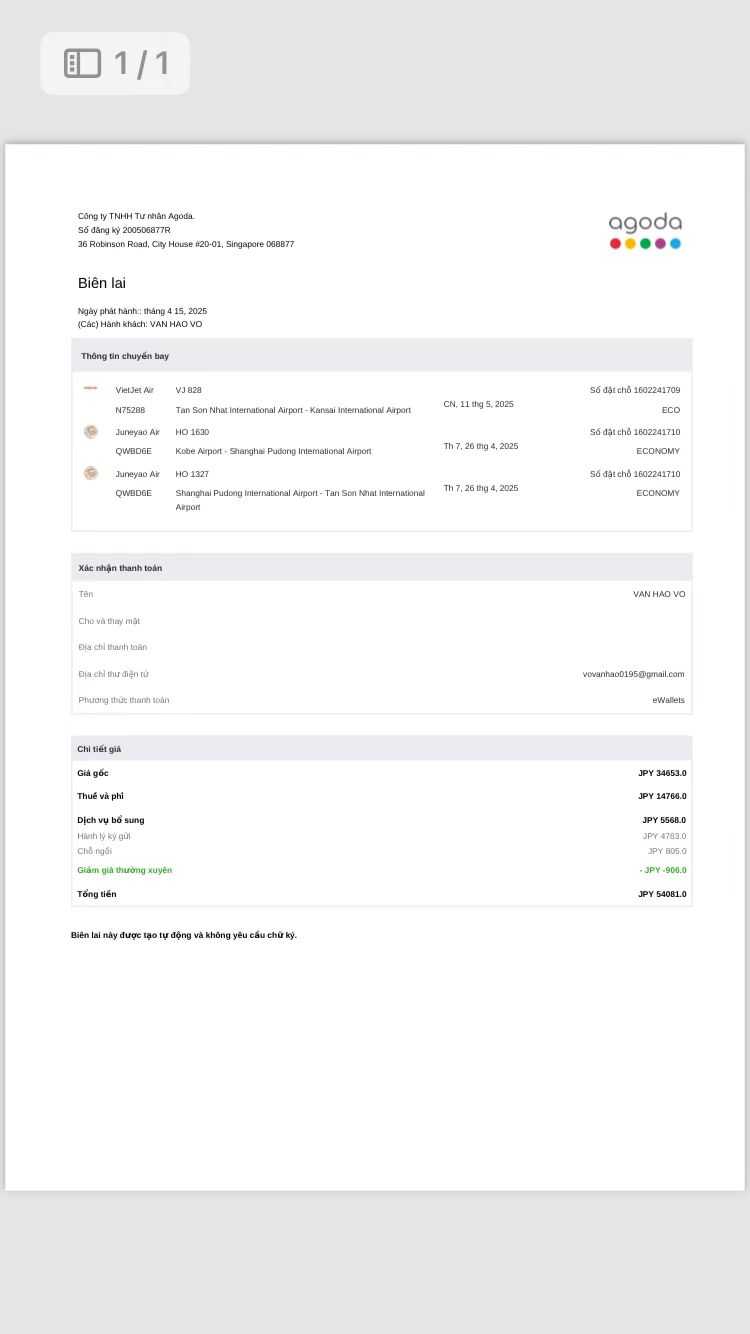The image size is (750, 1334).
Task: Click the email vovanhao0195@gmail.com
Action: coord(633,674)
